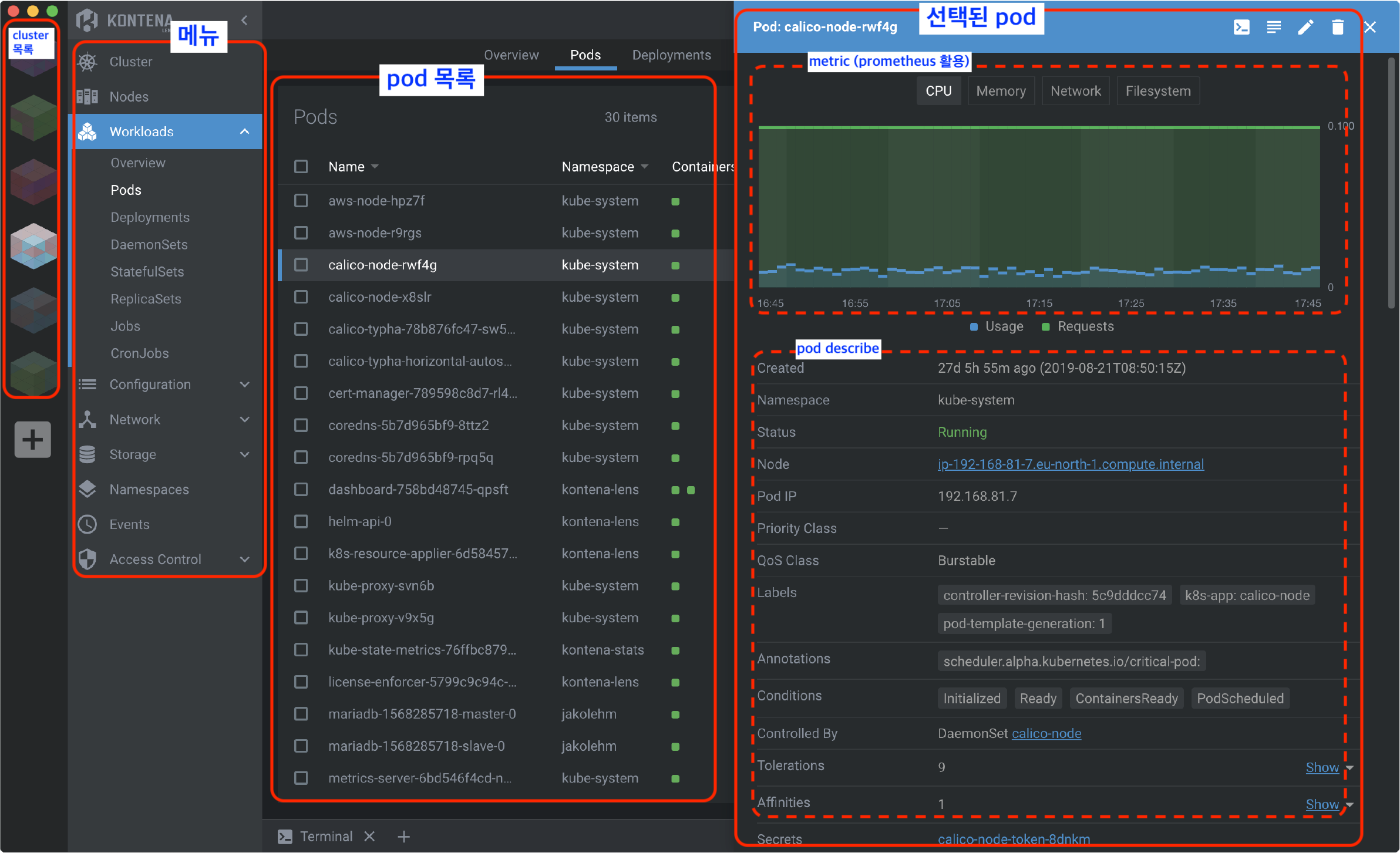Open pod shell terminal icon in header
The width and height of the screenshot is (1400, 853).
[x=1241, y=27]
